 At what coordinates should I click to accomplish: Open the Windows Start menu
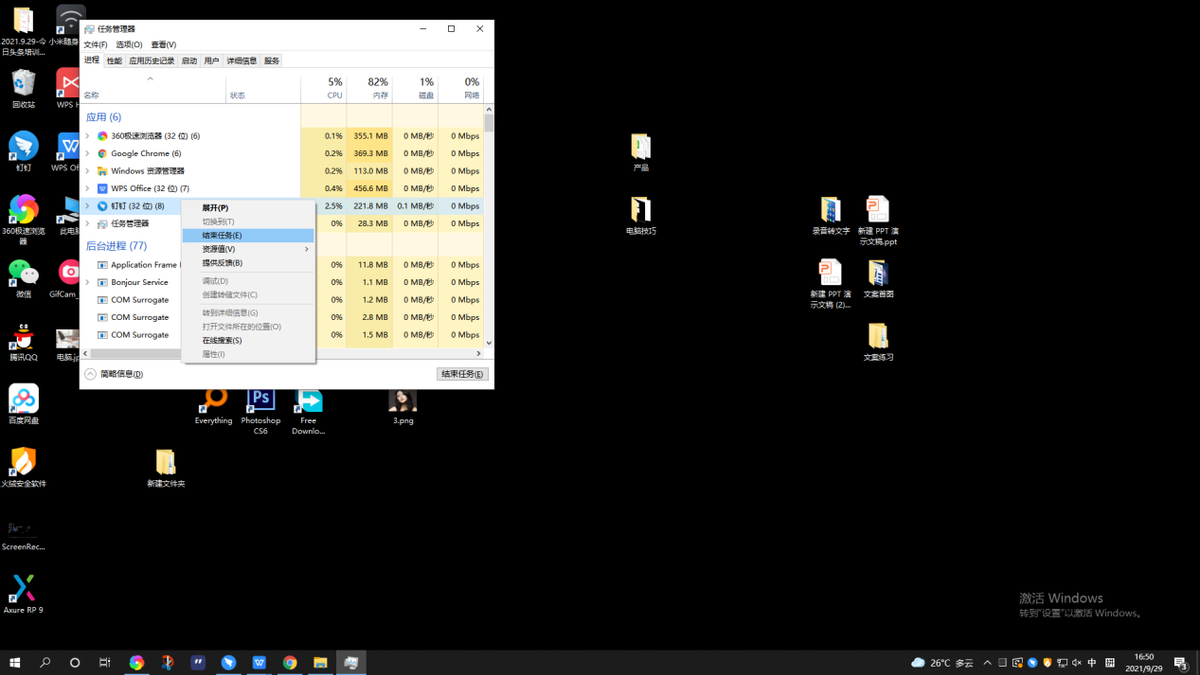[15, 662]
